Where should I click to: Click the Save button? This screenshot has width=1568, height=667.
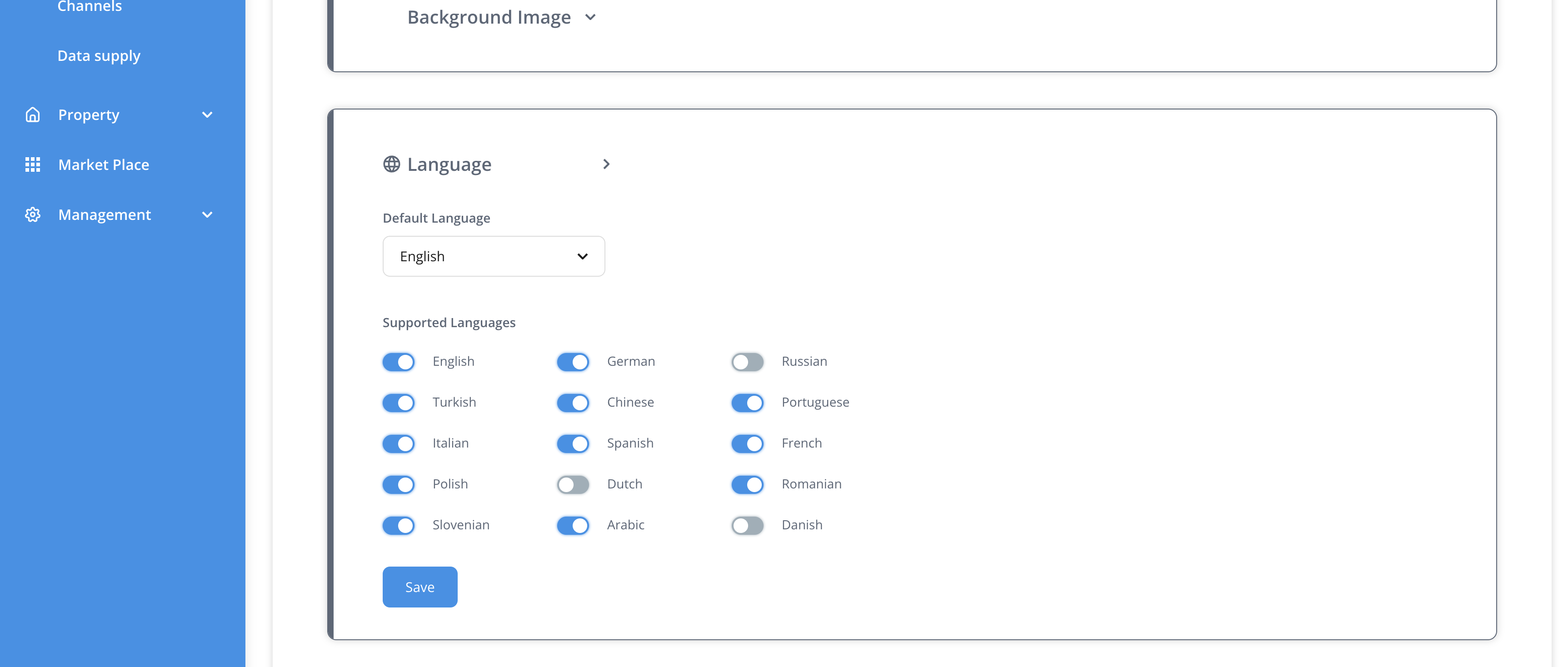tap(419, 587)
